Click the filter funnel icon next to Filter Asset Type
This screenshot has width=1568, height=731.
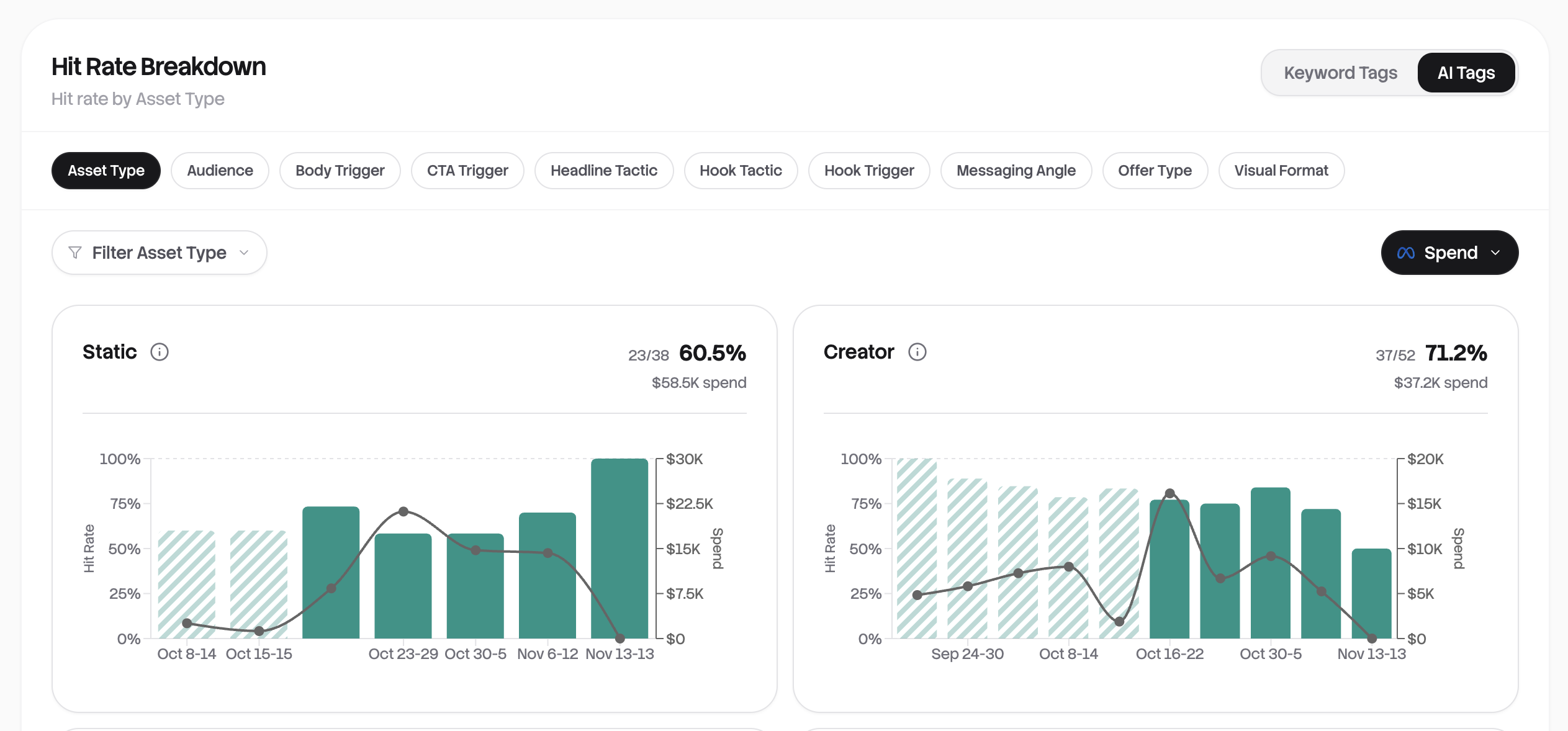tap(75, 253)
